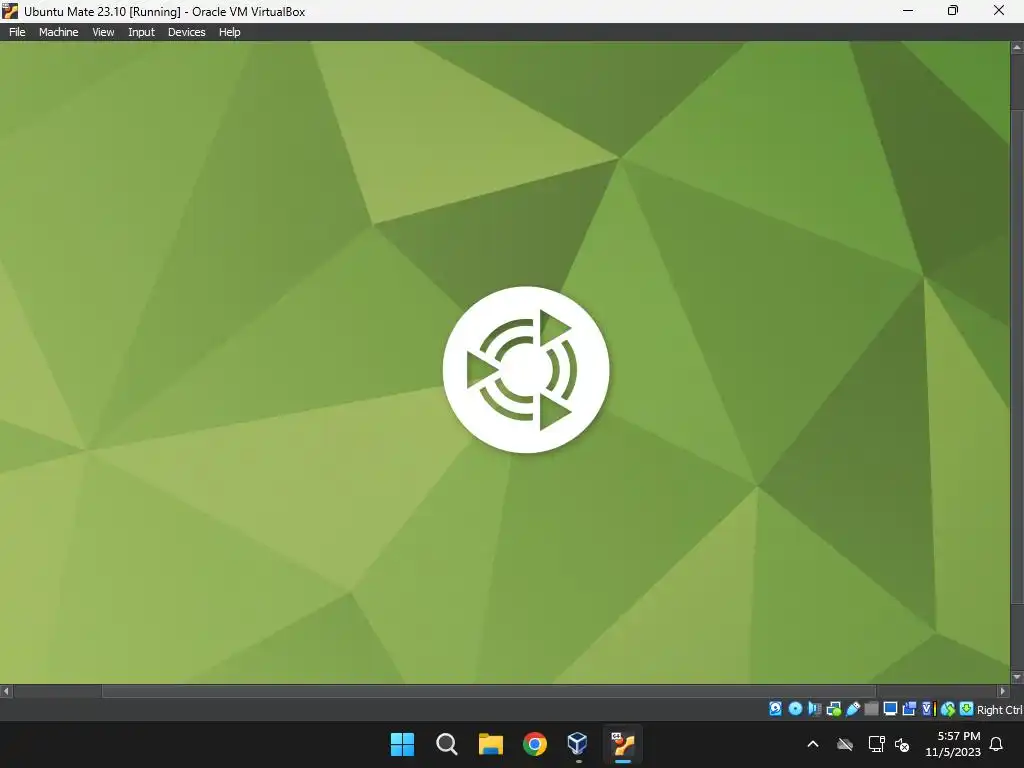Image resolution: width=1024 pixels, height=768 pixels.
Task: Open the clock showing 5:57 PM
Action: 953,744
